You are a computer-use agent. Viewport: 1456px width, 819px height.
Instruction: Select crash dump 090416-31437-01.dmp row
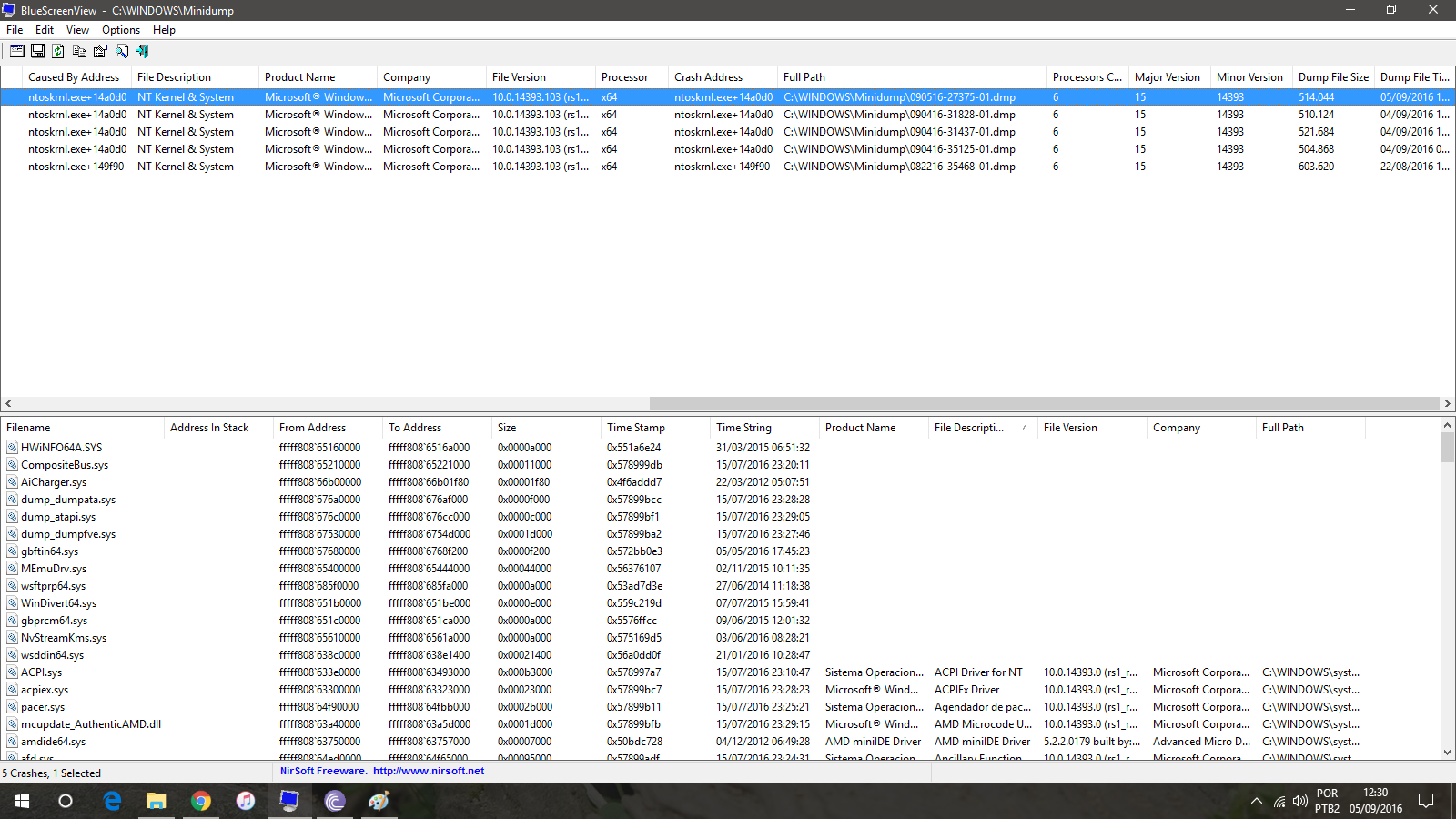point(727,132)
